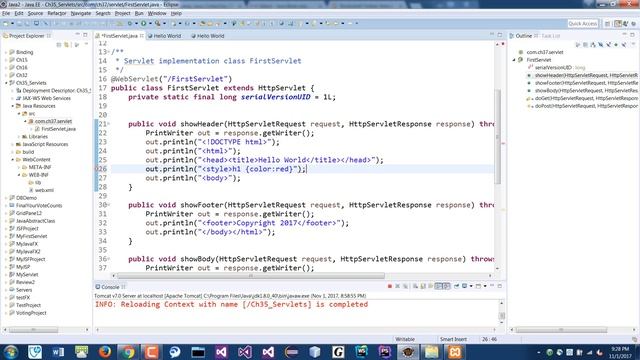Switch to the Task List tab

[x=550, y=36]
